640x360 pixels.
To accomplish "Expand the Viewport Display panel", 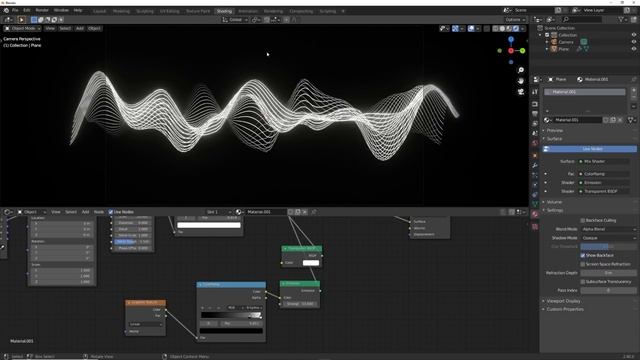I will click(x=563, y=301).
